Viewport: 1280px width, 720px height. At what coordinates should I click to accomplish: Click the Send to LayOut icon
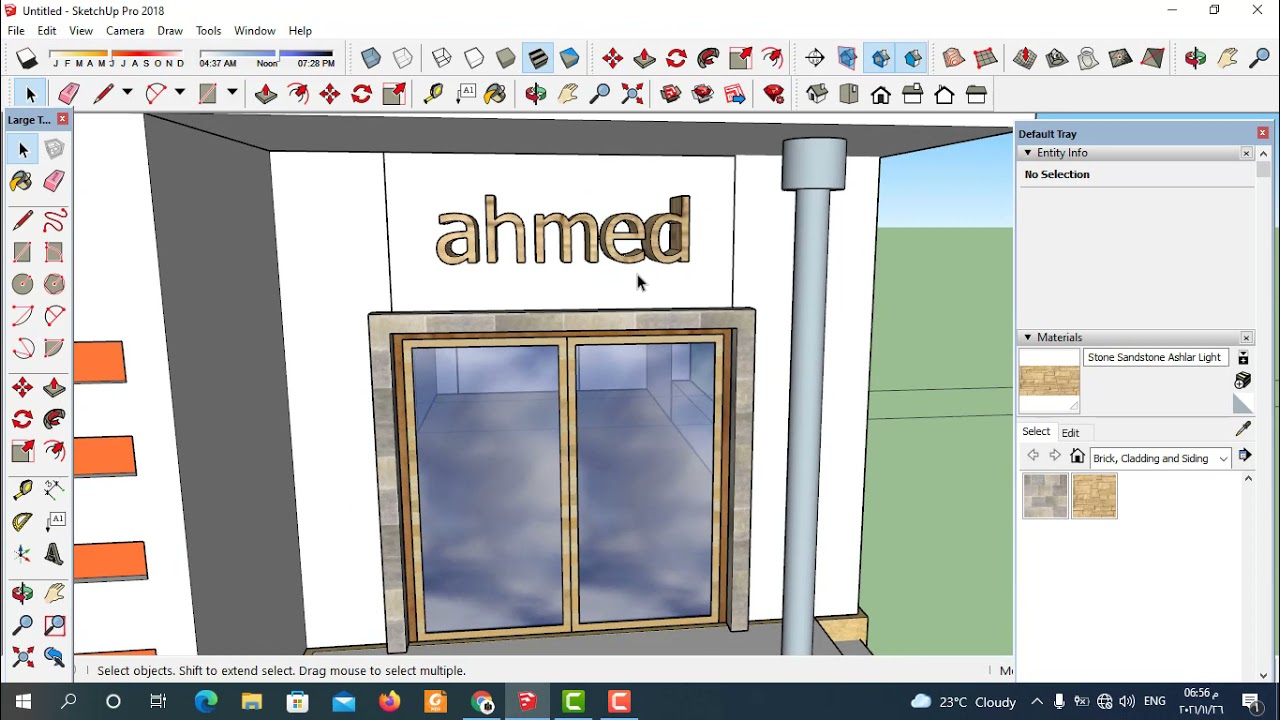point(735,94)
